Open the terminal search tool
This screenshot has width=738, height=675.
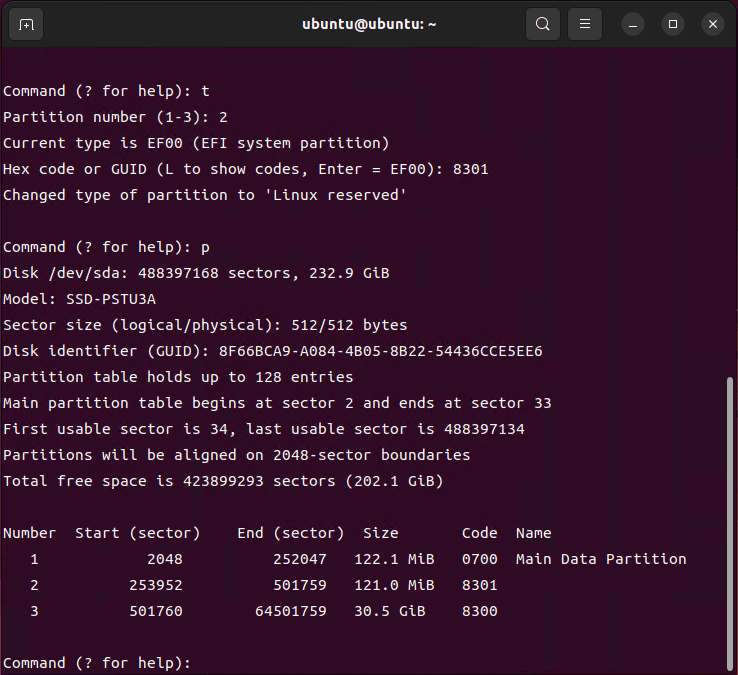[543, 24]
